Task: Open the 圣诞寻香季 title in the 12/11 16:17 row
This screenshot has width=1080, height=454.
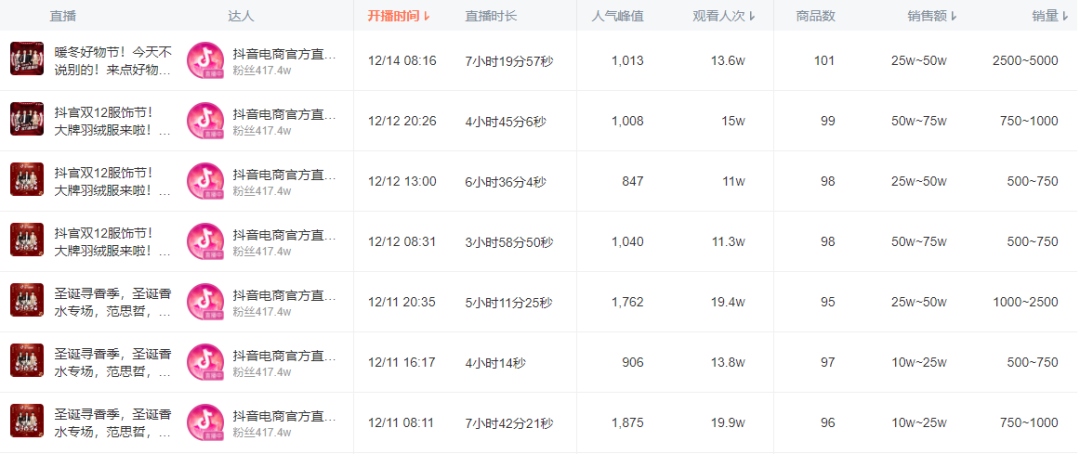Action: tap(113, 362)
